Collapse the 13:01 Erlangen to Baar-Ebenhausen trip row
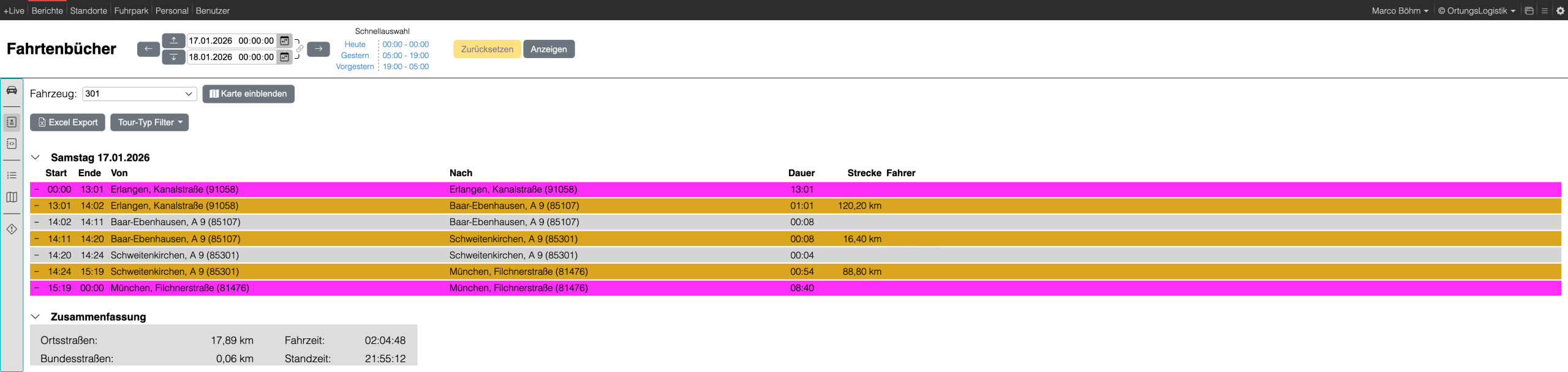Viewport: 1568px width, 372px height. (x=37, y=206)
